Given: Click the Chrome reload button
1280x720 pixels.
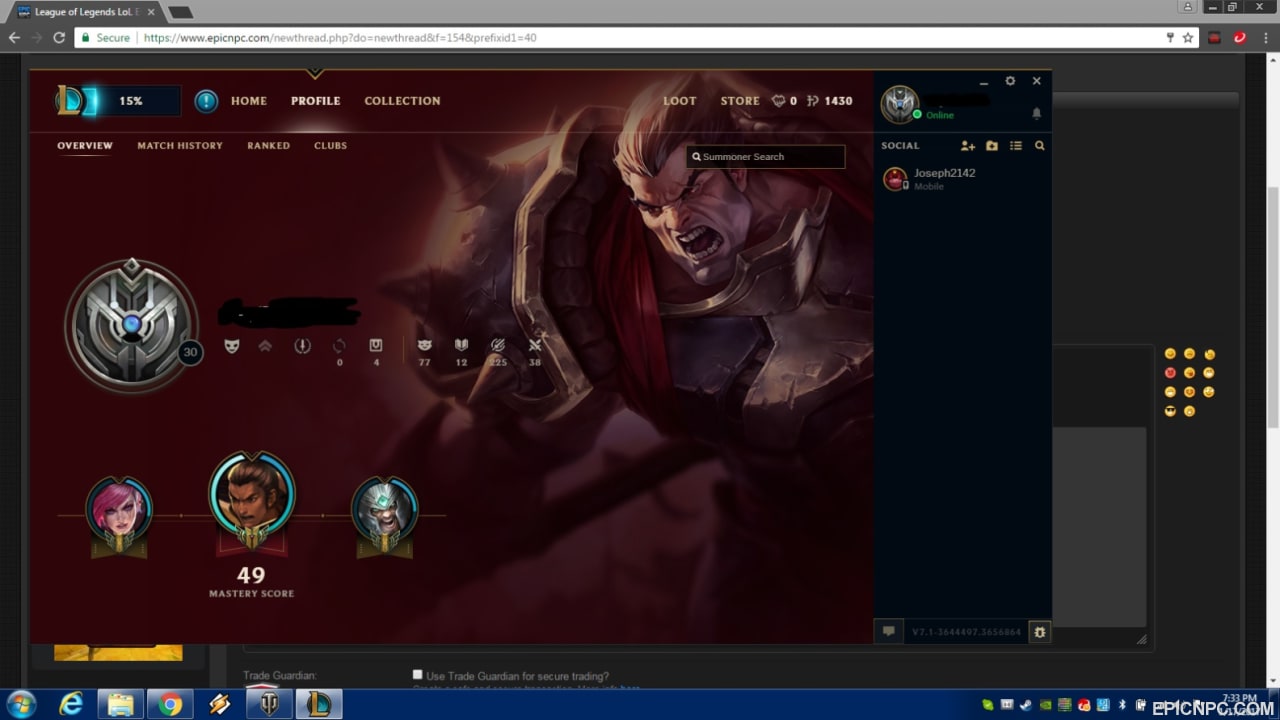Looking at the screenshot, I should click(x=59, y=38).
